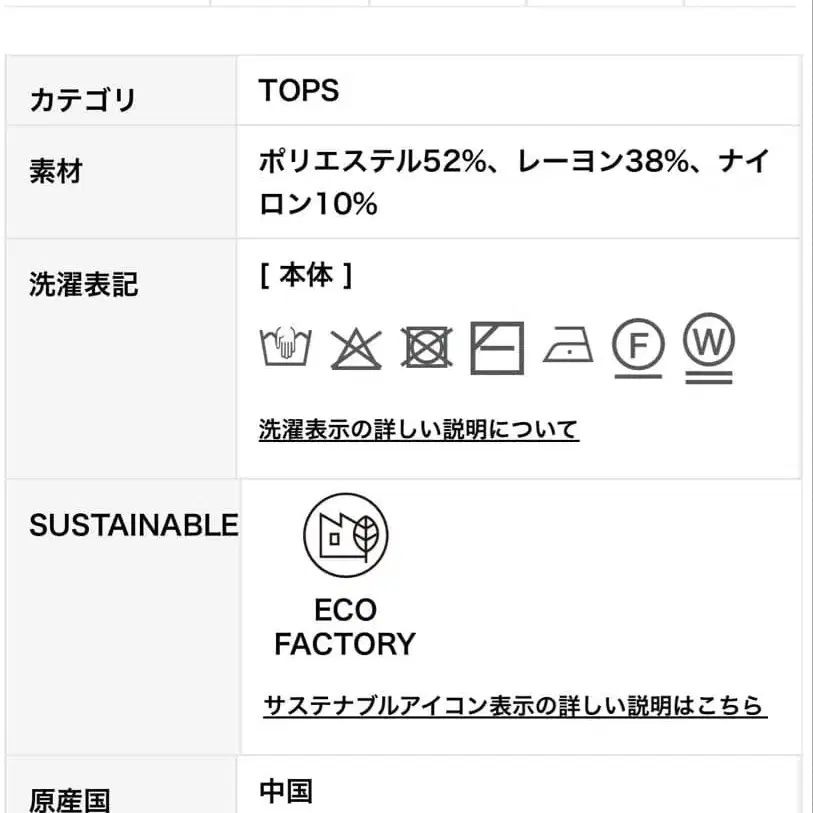
Task: Click the Eco Factory circular icon
Action: click(x=346, y=535)
